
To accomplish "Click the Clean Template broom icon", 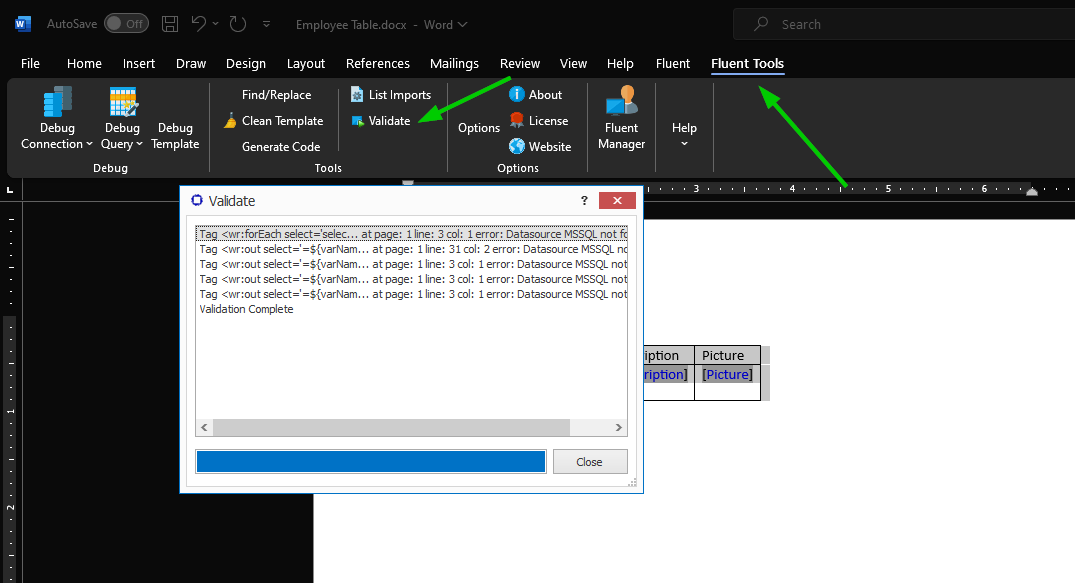I will [x=230, y=121].
